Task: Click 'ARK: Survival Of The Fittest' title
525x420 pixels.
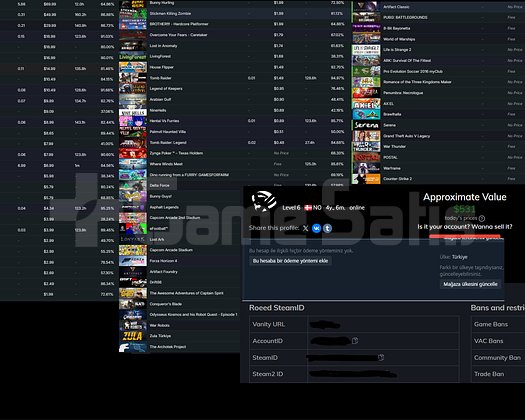Action: pyautogui.click(x=407, y=61)
